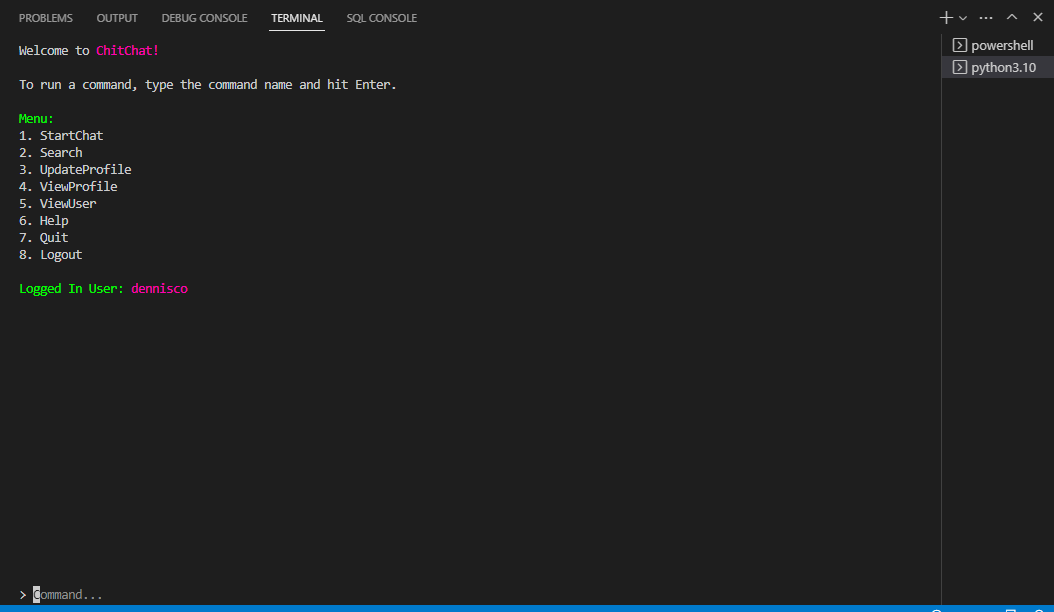Click the Command input prompt
This screenshot has height=612, width=1054.
(x=65, y=594)
